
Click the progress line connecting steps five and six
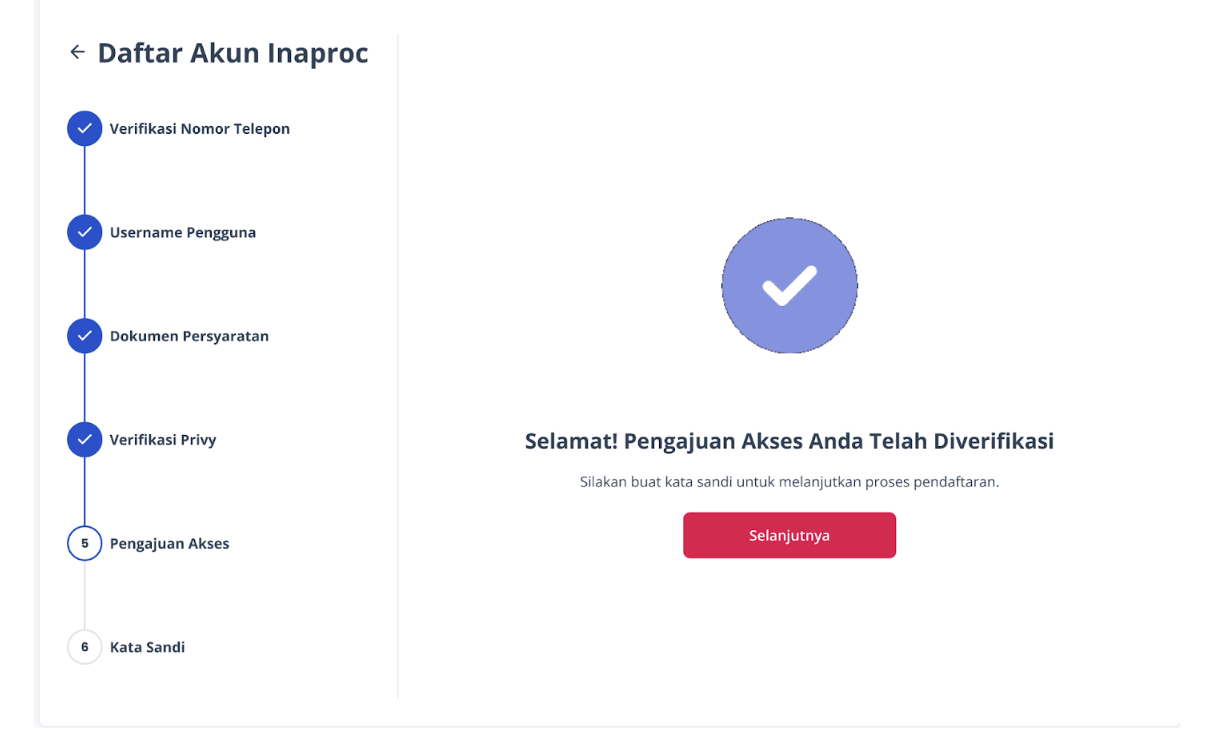(84, 595)
